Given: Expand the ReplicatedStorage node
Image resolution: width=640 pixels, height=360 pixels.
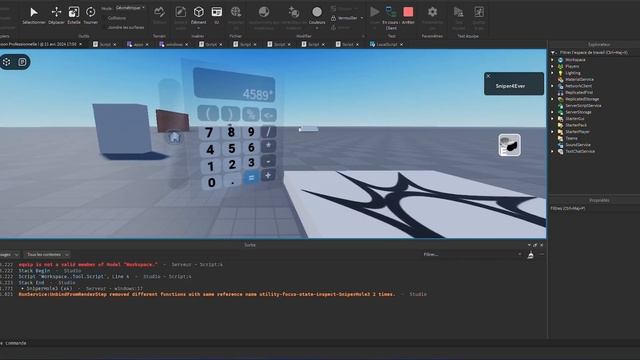Looking at the screenshot, I should pyautogui.click(x=553, y=99).
